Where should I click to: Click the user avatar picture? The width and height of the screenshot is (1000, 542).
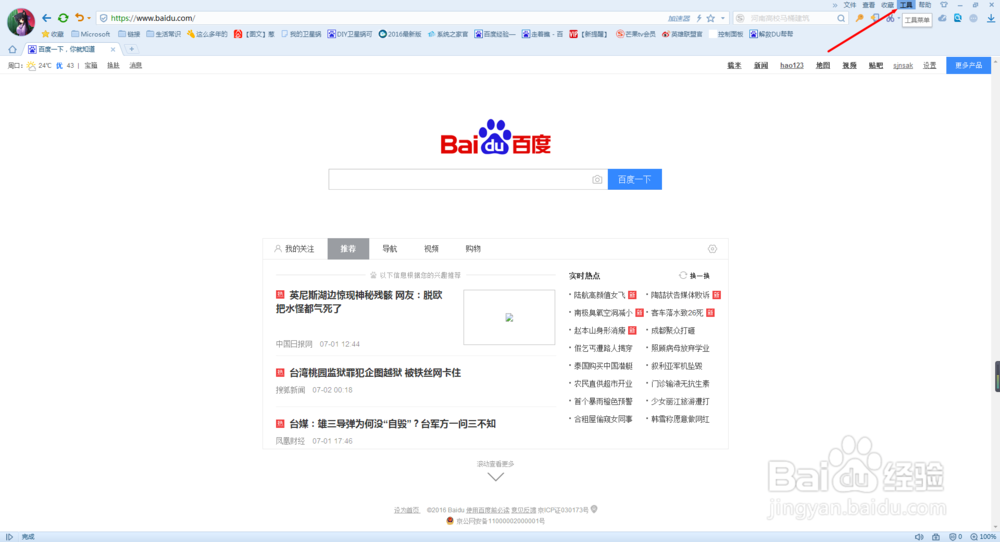pos(20,22)
